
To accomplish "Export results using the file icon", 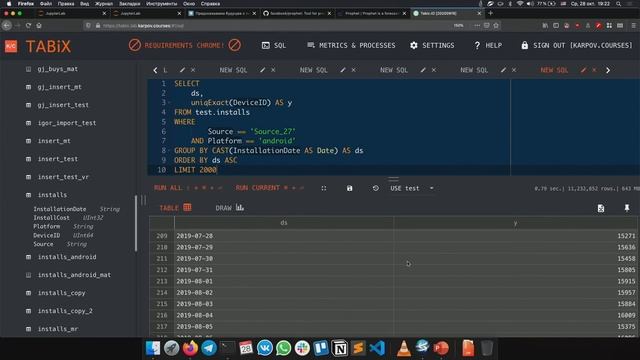I will (601, 208).
